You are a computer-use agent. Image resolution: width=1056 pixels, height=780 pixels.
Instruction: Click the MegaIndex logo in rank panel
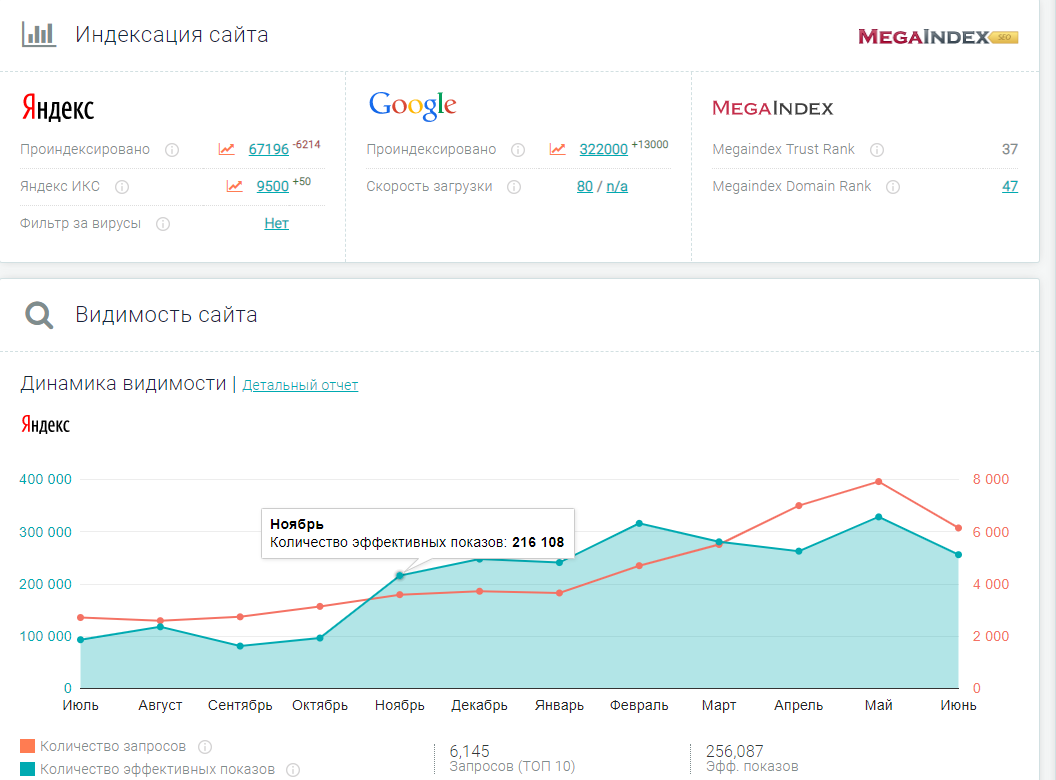click(772, 108)
